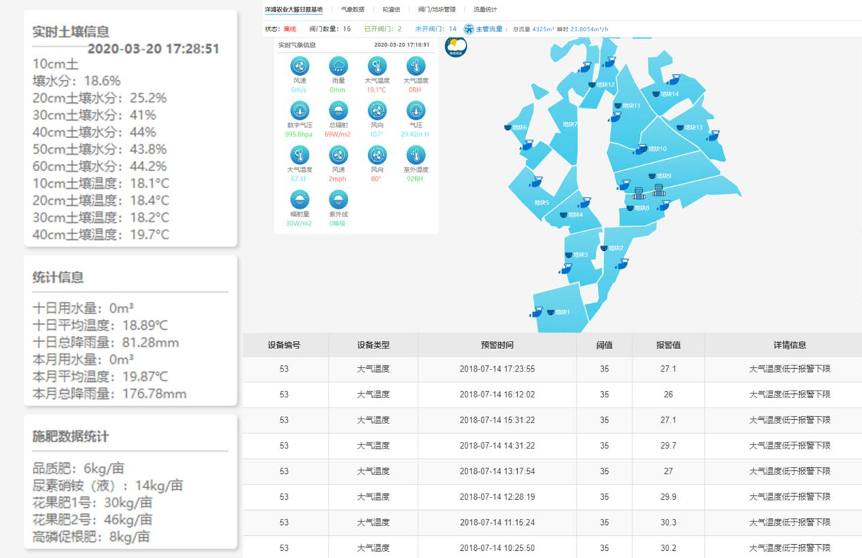Click the 气压 pressure icon showing 29.42in H

(x=415, y=111)
